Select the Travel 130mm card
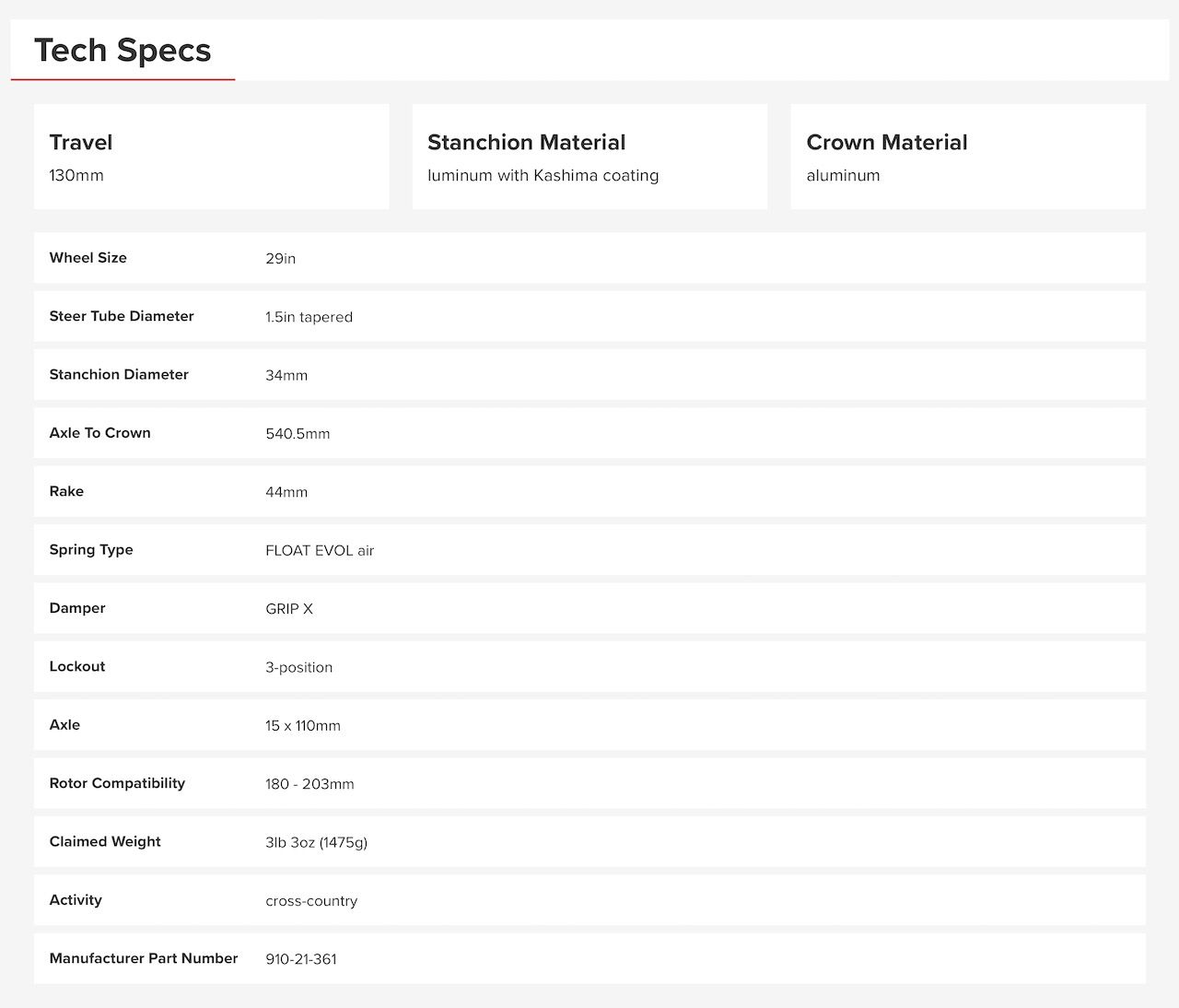 [211, 157]
